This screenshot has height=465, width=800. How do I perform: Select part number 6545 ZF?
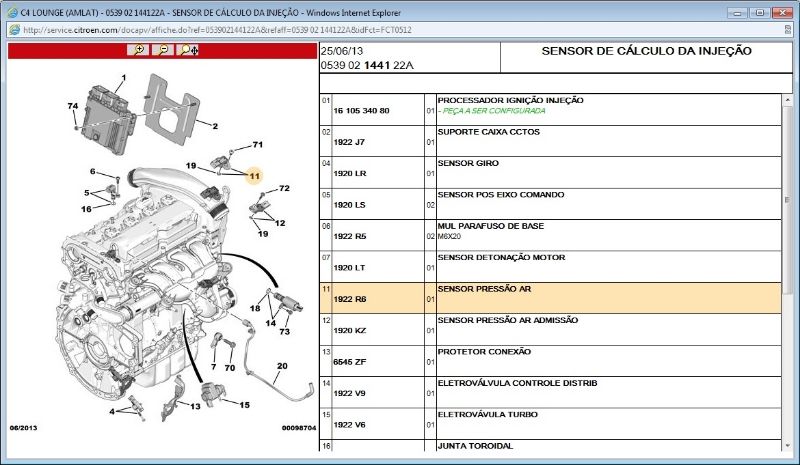[x=350, y=362]
